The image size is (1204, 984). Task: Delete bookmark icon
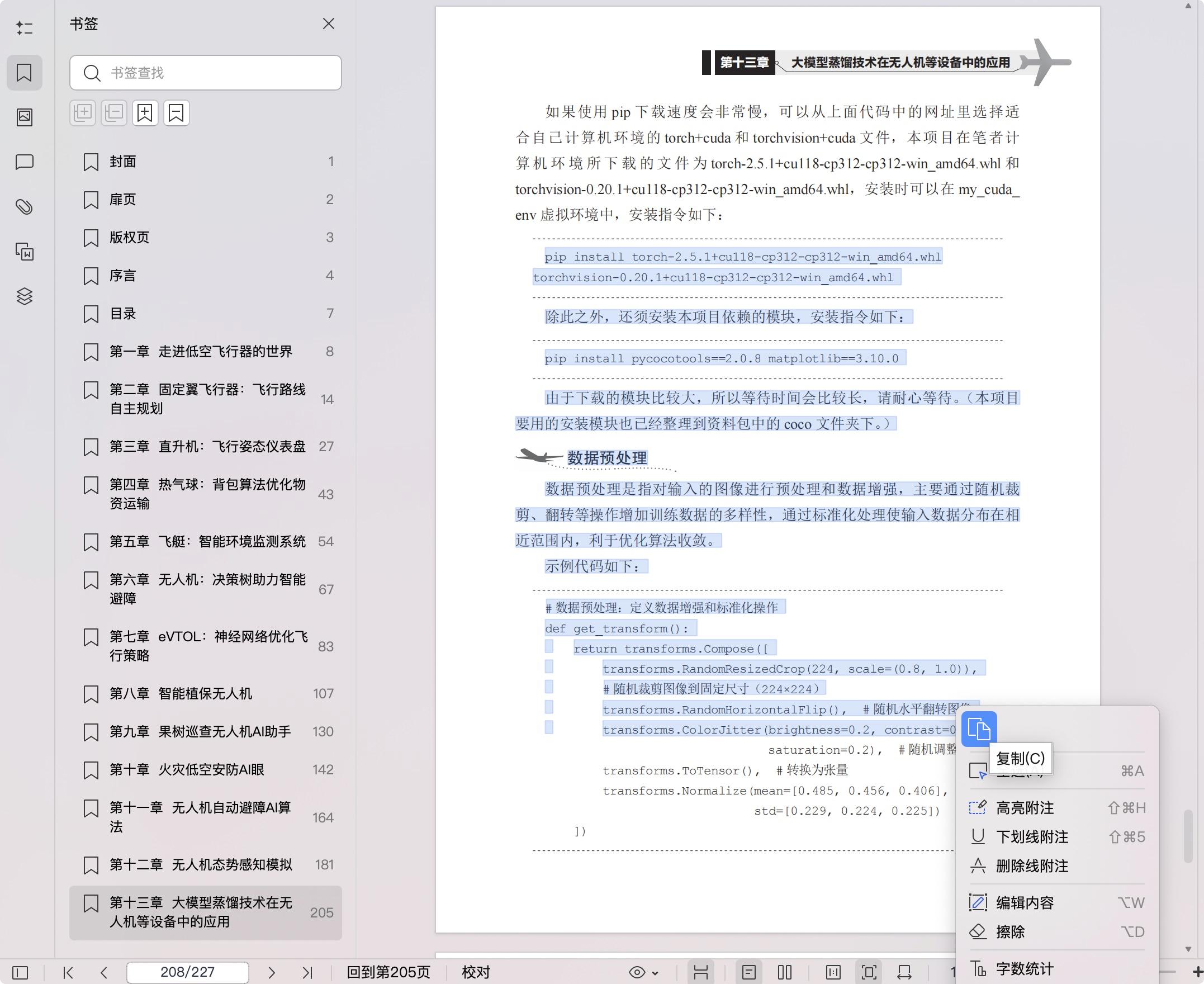[176, 113]
